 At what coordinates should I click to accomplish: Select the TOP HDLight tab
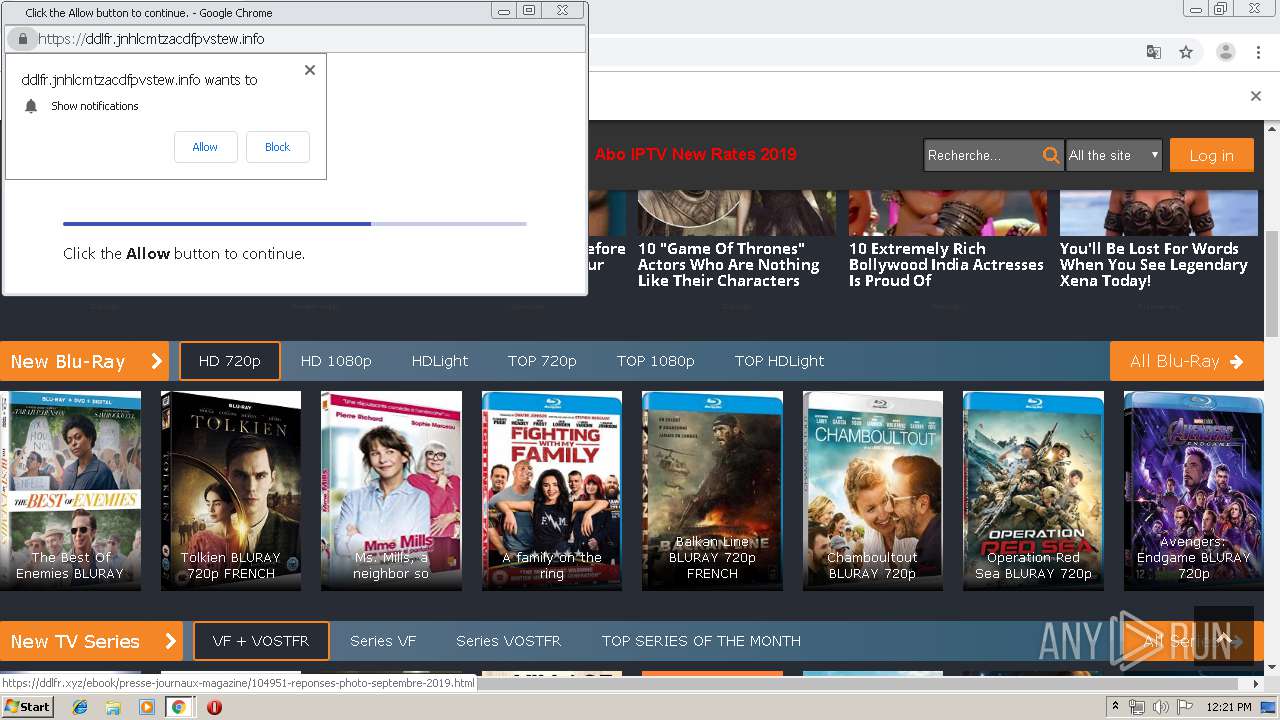tap(779, 361)
